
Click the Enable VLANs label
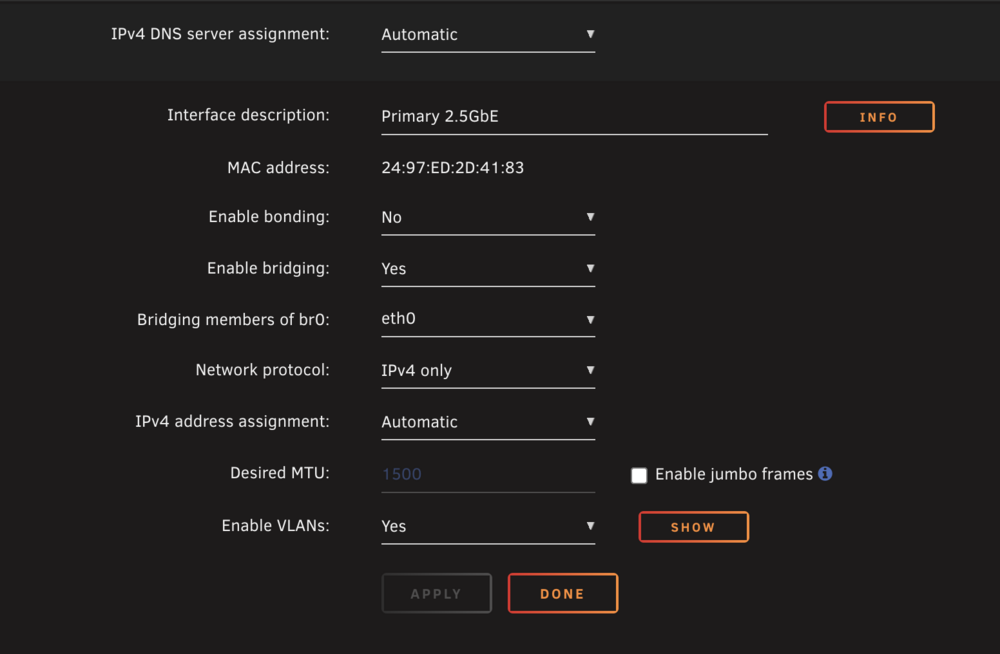(275, 526)
